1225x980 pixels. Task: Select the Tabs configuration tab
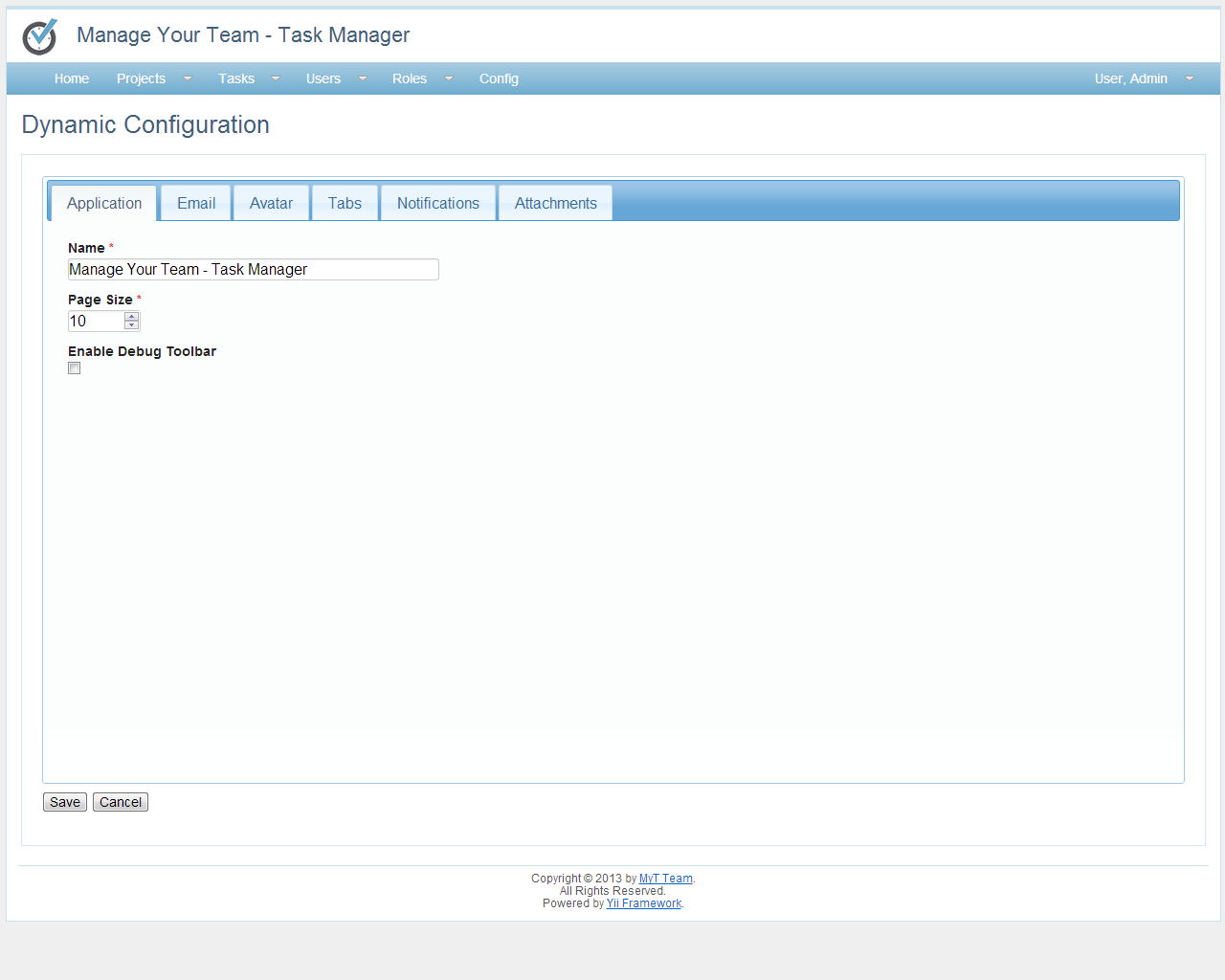click(x=345, y=203)
